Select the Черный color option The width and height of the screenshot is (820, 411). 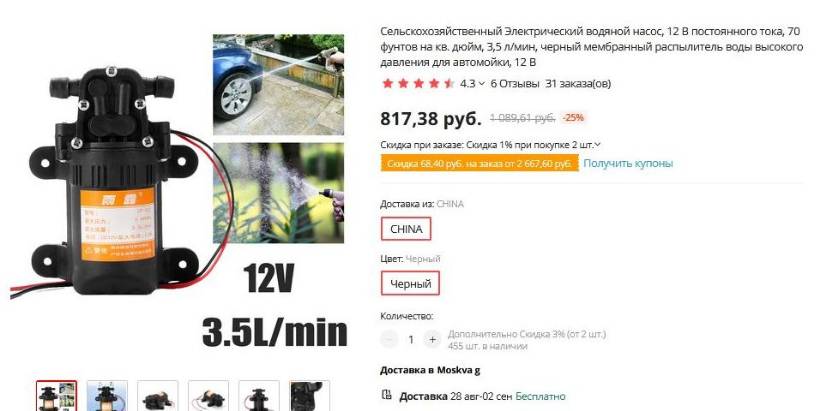click(411, 283)
